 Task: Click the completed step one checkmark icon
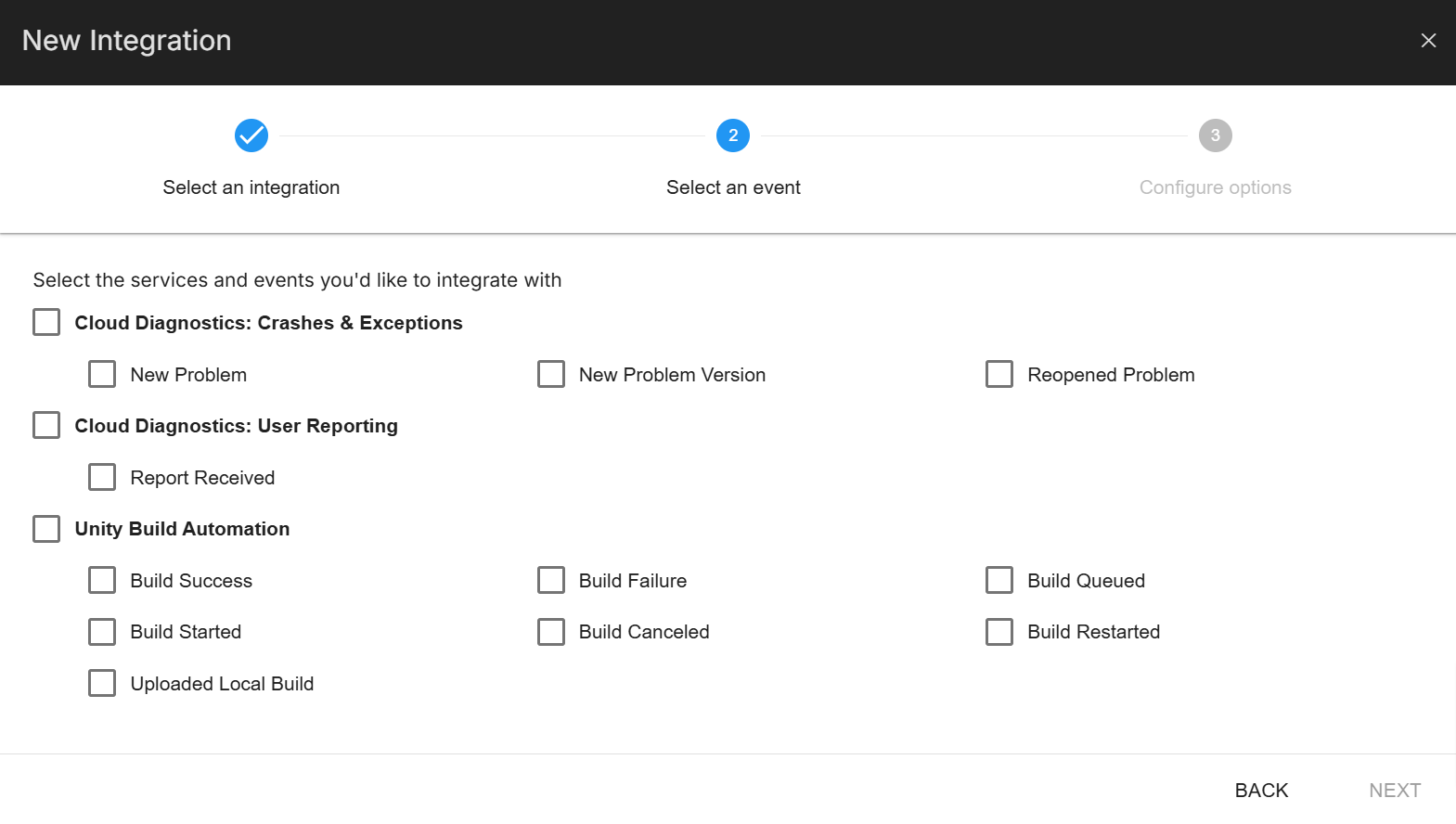click(x=251, y=135)
